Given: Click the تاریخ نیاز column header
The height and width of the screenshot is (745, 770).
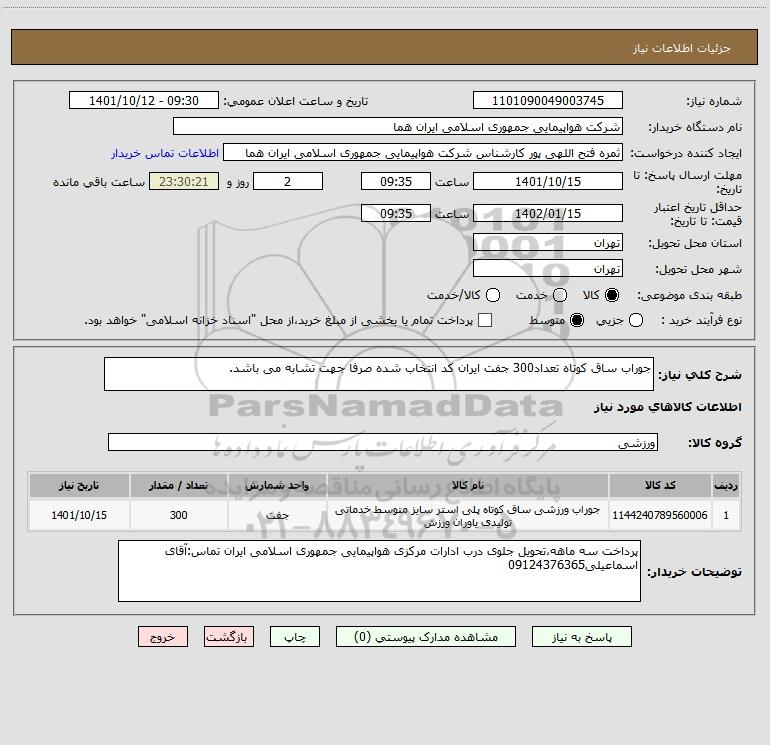Looking at the screenshot, I should [x=79, y=486].
